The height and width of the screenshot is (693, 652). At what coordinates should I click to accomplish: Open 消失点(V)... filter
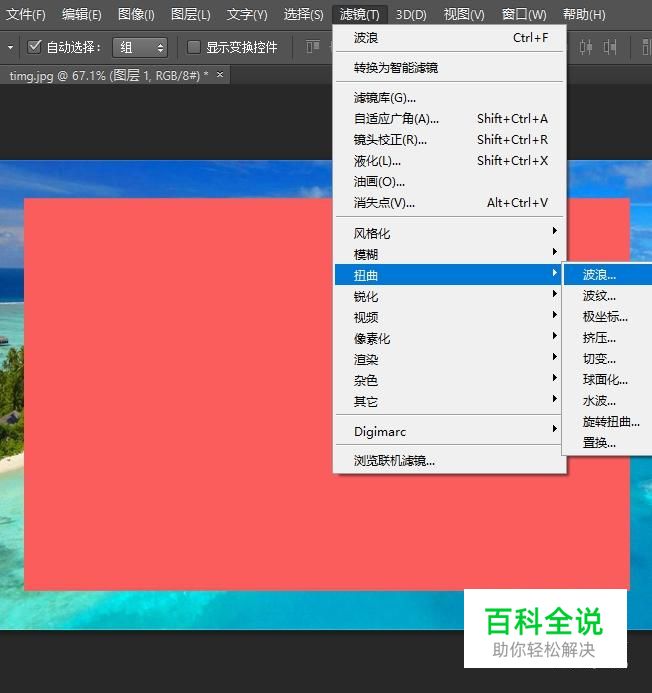click(x=450, y=202)
